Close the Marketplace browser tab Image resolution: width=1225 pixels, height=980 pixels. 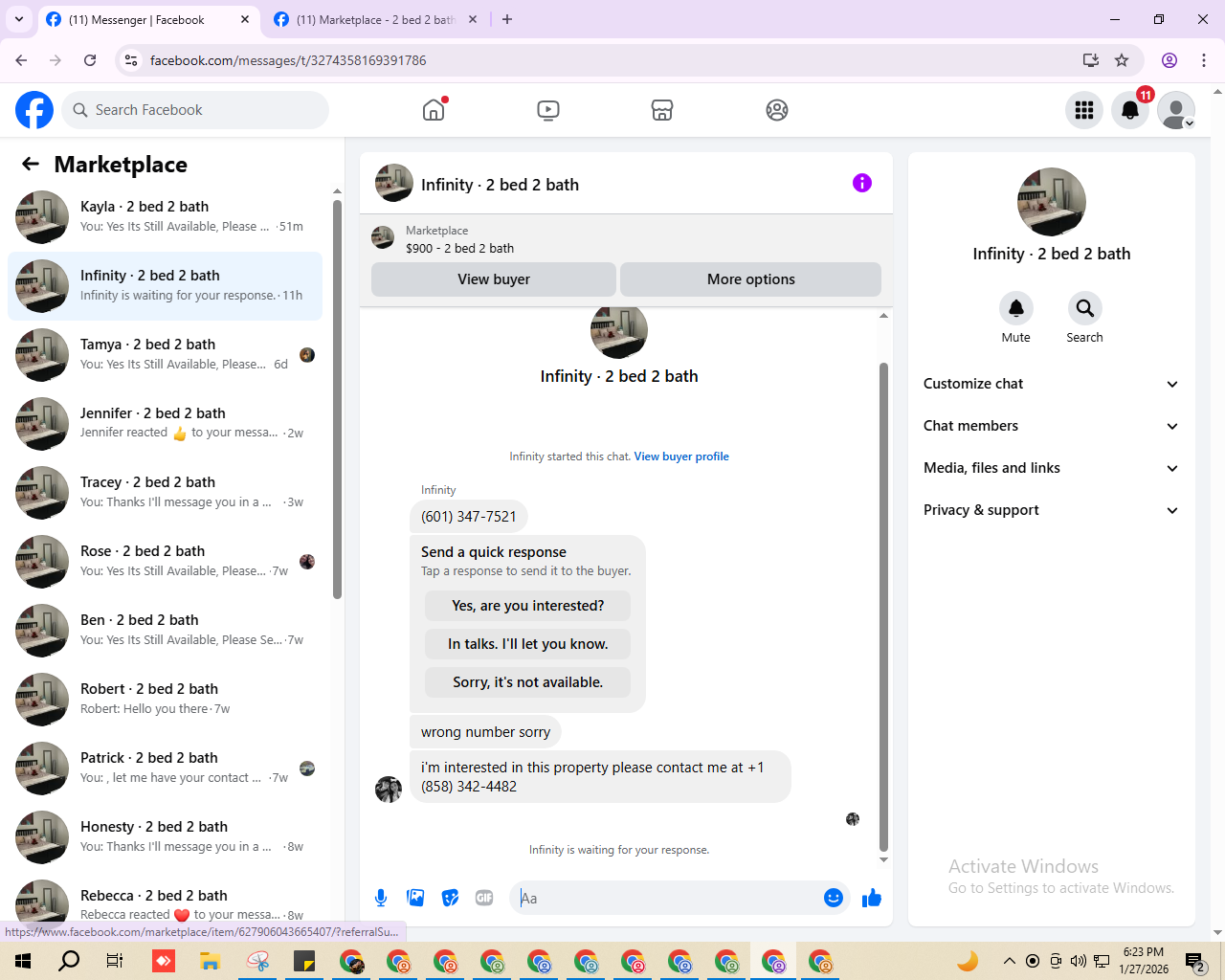473,19
